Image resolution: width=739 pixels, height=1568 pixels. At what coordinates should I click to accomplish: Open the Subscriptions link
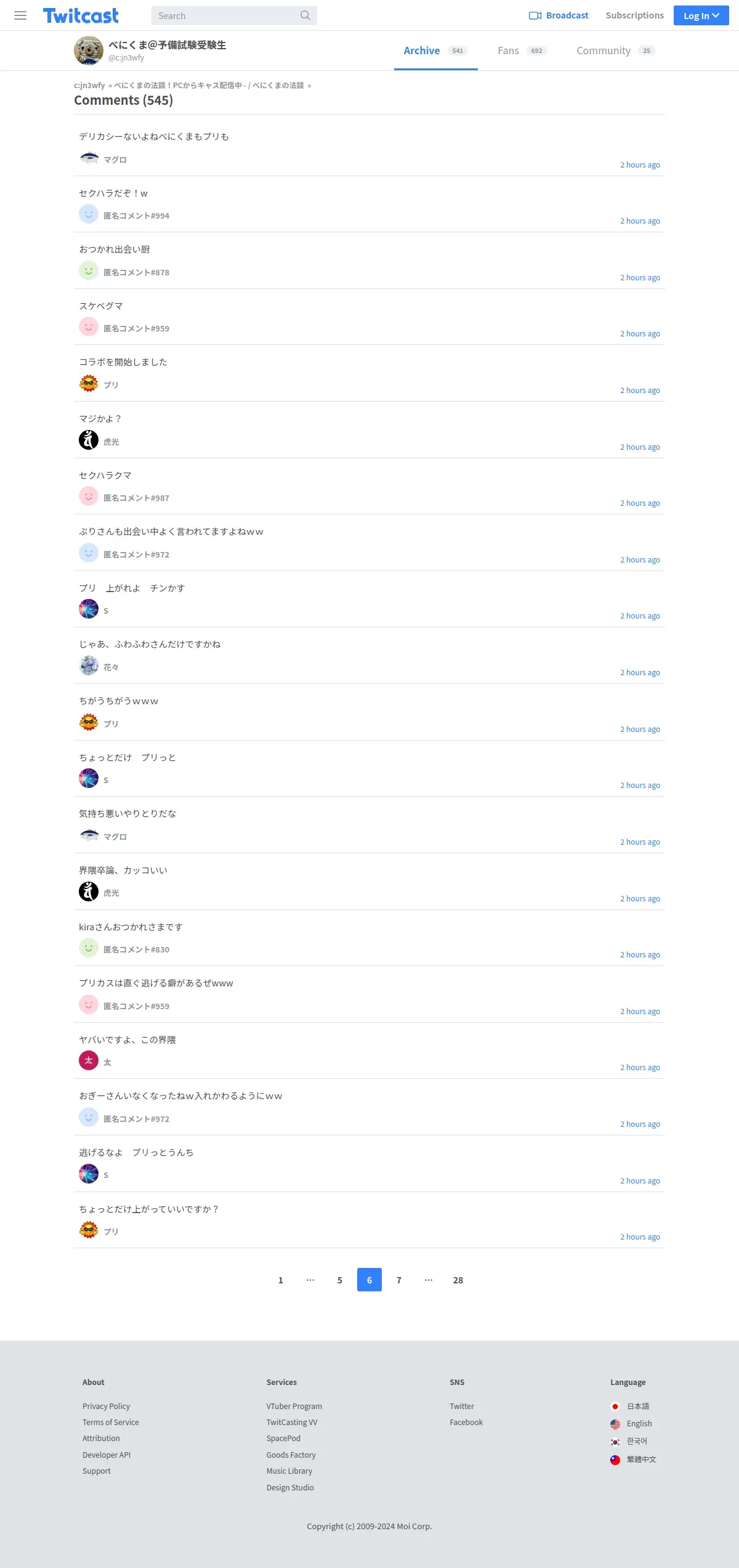tap(634, 15)
